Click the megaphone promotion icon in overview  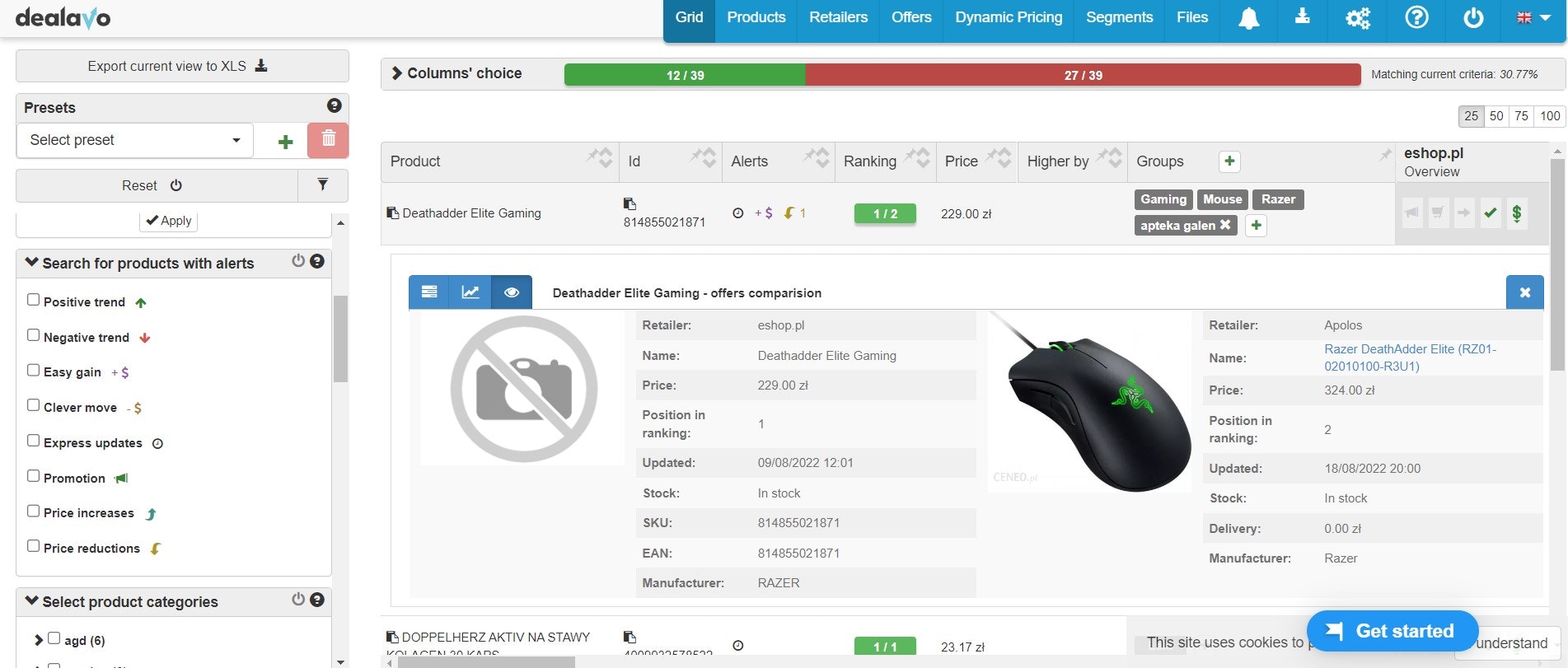[1412, 213]
